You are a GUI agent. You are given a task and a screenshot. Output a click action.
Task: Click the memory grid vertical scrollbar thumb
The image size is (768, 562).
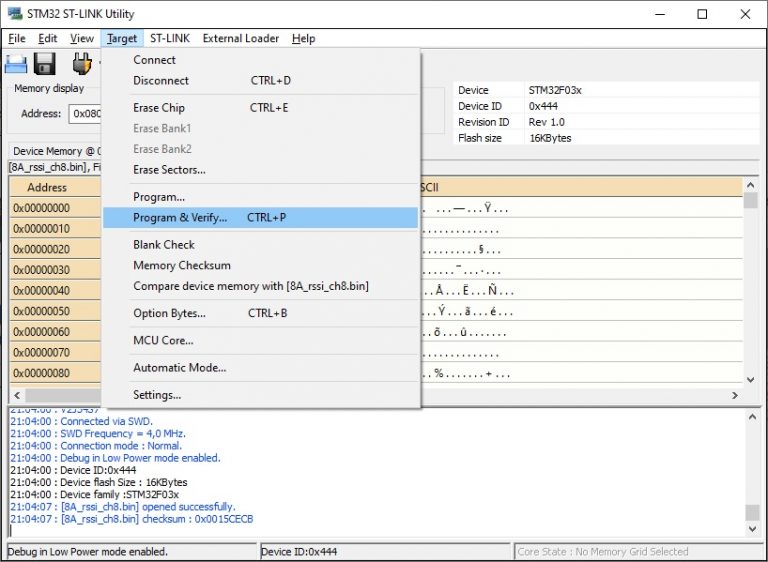point(750,200)
